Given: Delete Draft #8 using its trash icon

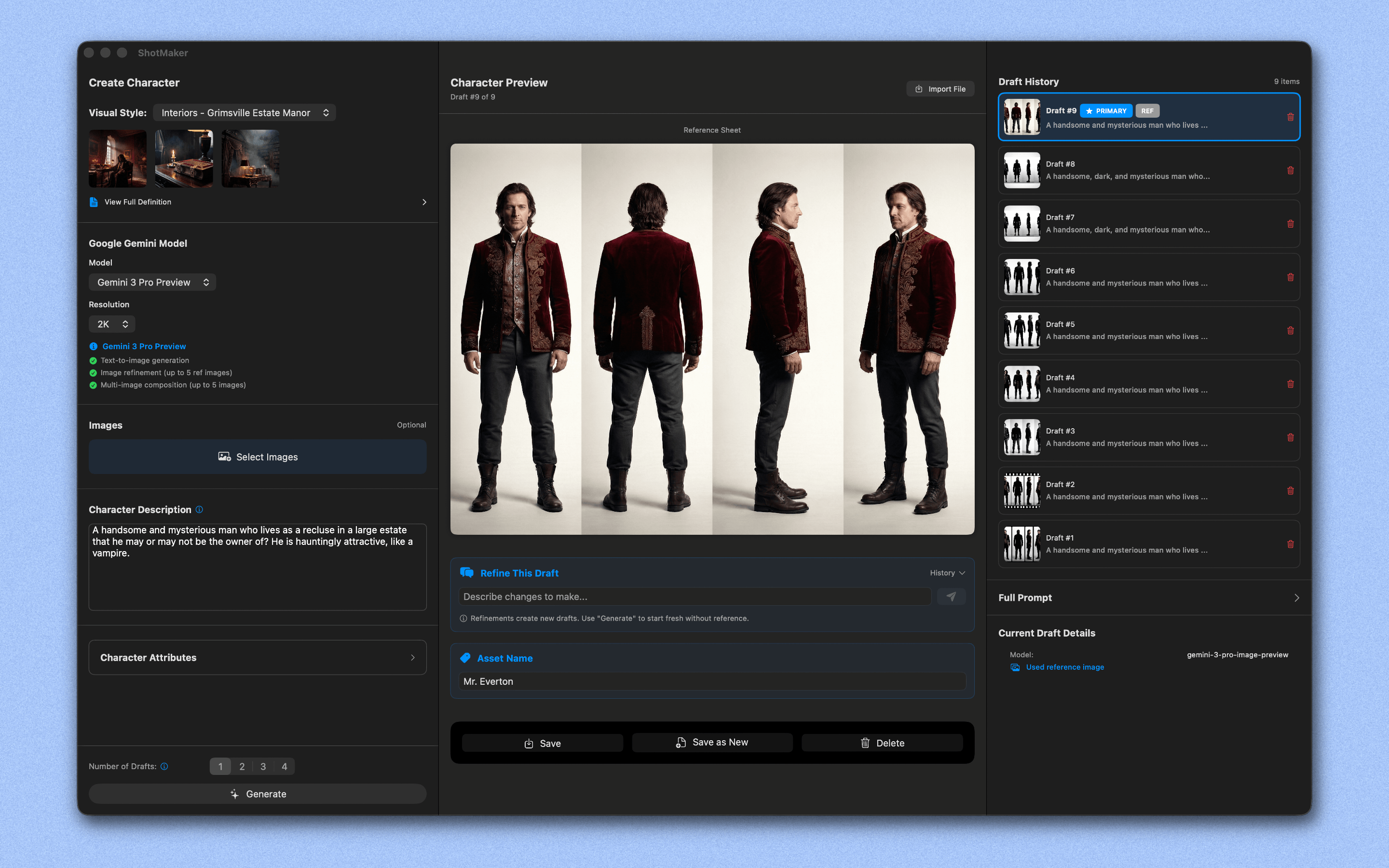Looking at the screenshot, I should click(x=1291, y=170).
